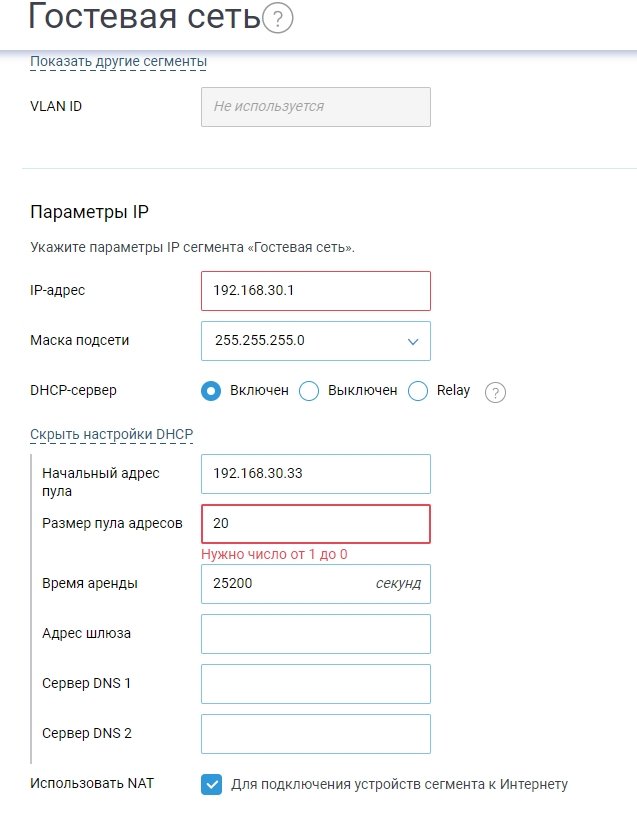Click Время аренды seconds field

(x=316, y=584)
